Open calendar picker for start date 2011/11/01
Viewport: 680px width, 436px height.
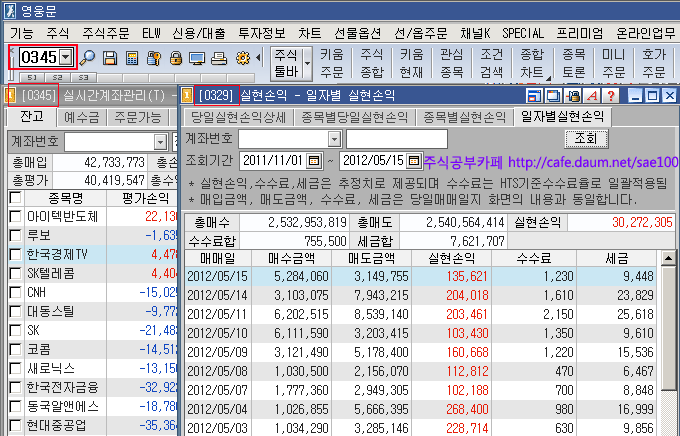(315, 160)
